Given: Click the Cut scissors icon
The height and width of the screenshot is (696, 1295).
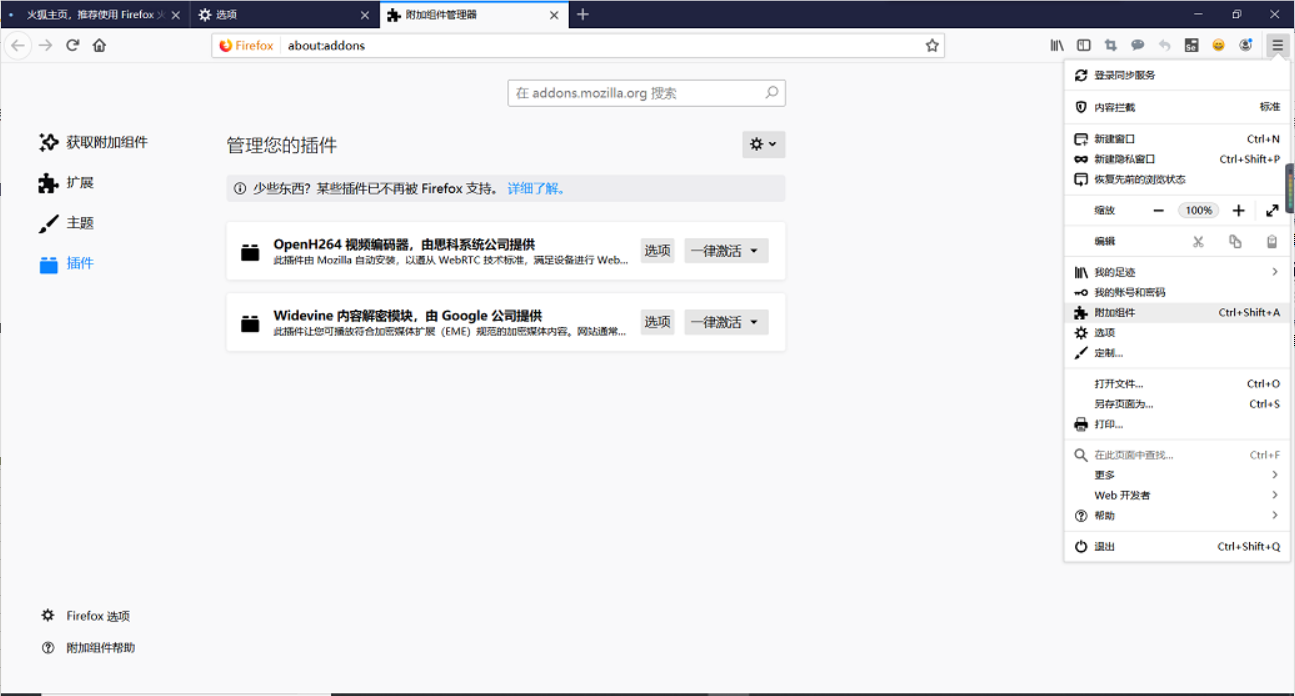Looking at the screenshot, I should pos(1198,241).
